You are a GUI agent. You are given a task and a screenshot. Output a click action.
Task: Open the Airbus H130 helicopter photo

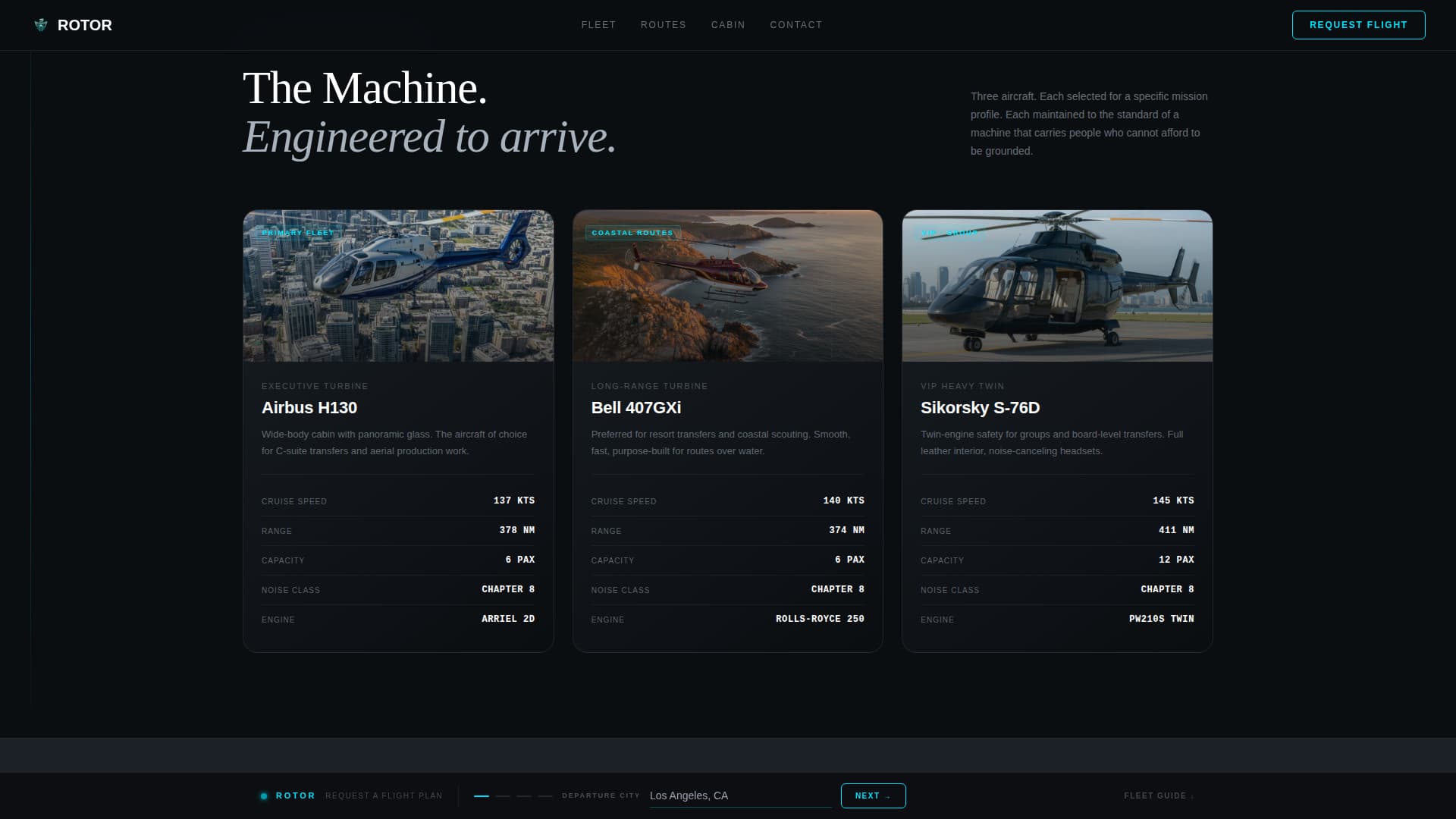(x=398, y=286)
